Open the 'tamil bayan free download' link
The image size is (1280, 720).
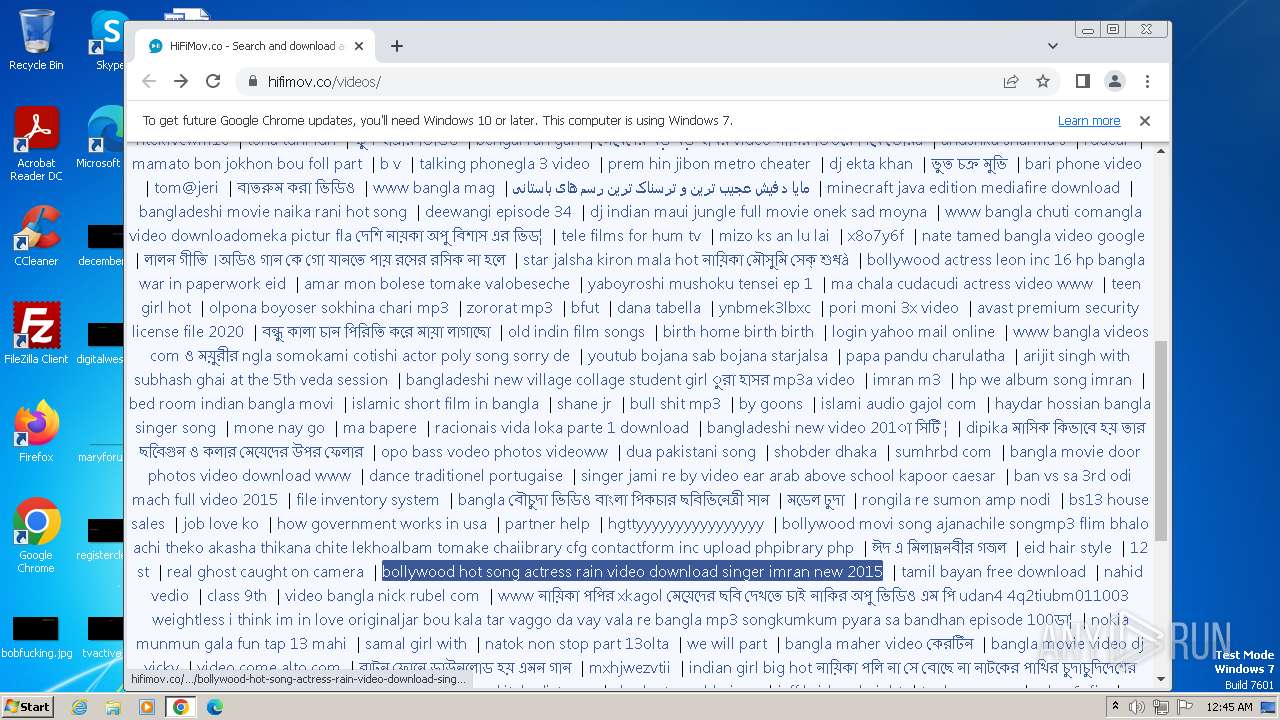tap(994, 572)
